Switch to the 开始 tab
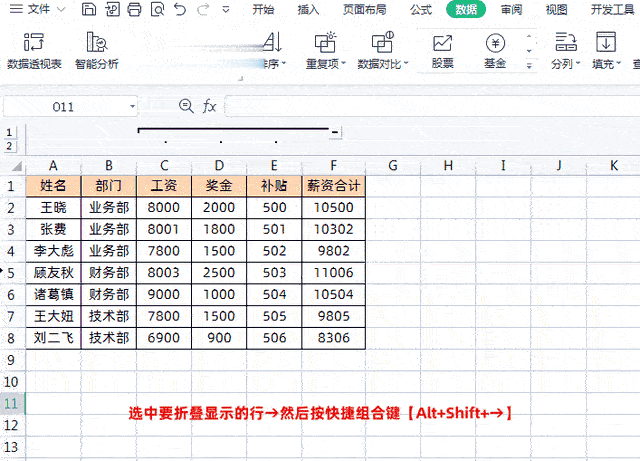The width and height of the screenshot is (640, 461). [x=263, y=9]
